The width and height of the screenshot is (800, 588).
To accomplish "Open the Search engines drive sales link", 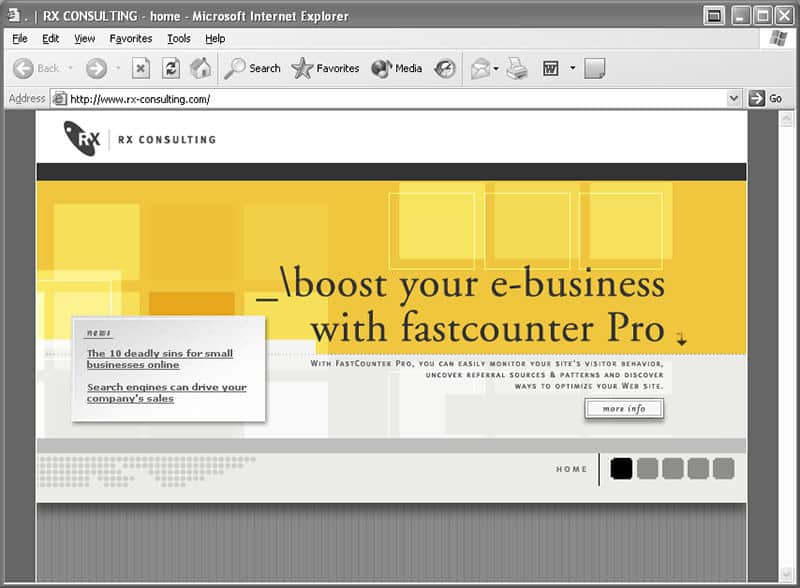I will [166, 393].
